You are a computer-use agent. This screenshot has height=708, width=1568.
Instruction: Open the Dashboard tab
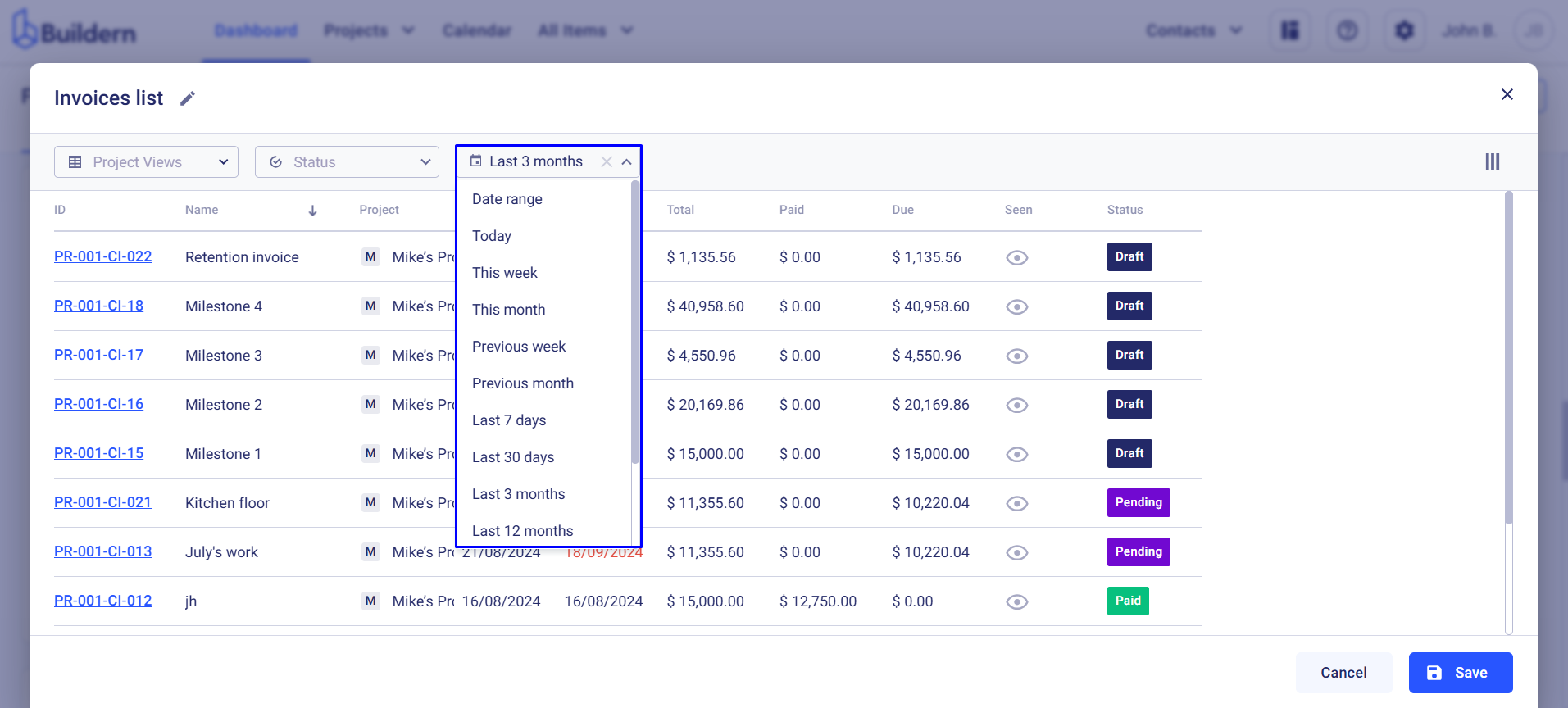tap(256, 30)
